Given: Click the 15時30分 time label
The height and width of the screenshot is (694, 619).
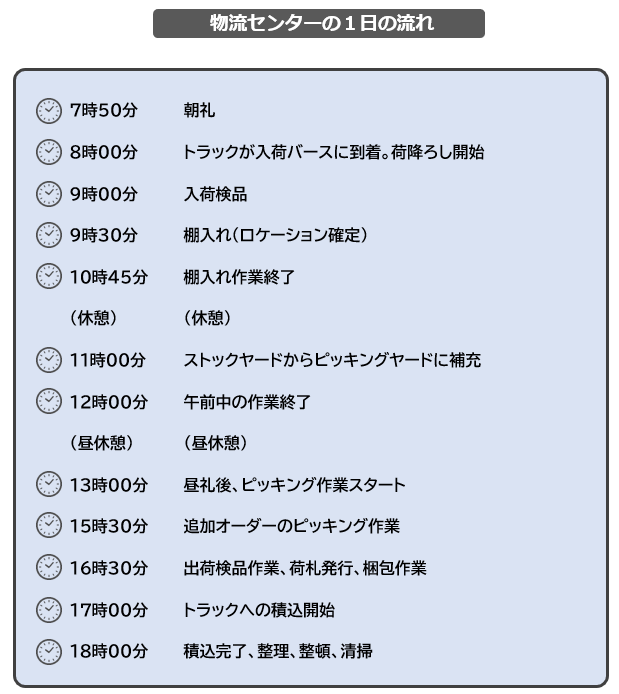Looking at the screenshot, I should pyautogui.click(x=109, y=526).
